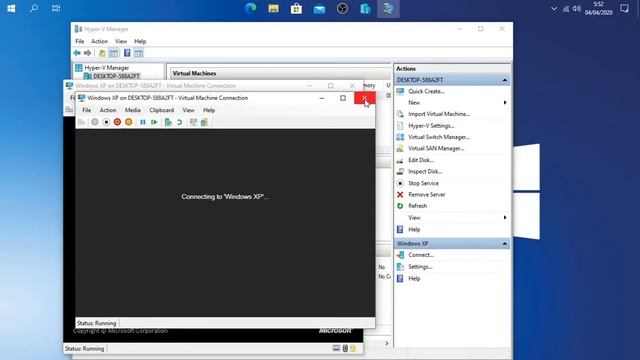Click Back arrow in Hyper-V Manager toolbar
The image size is (640, 360).
click(x=77, y=53)
